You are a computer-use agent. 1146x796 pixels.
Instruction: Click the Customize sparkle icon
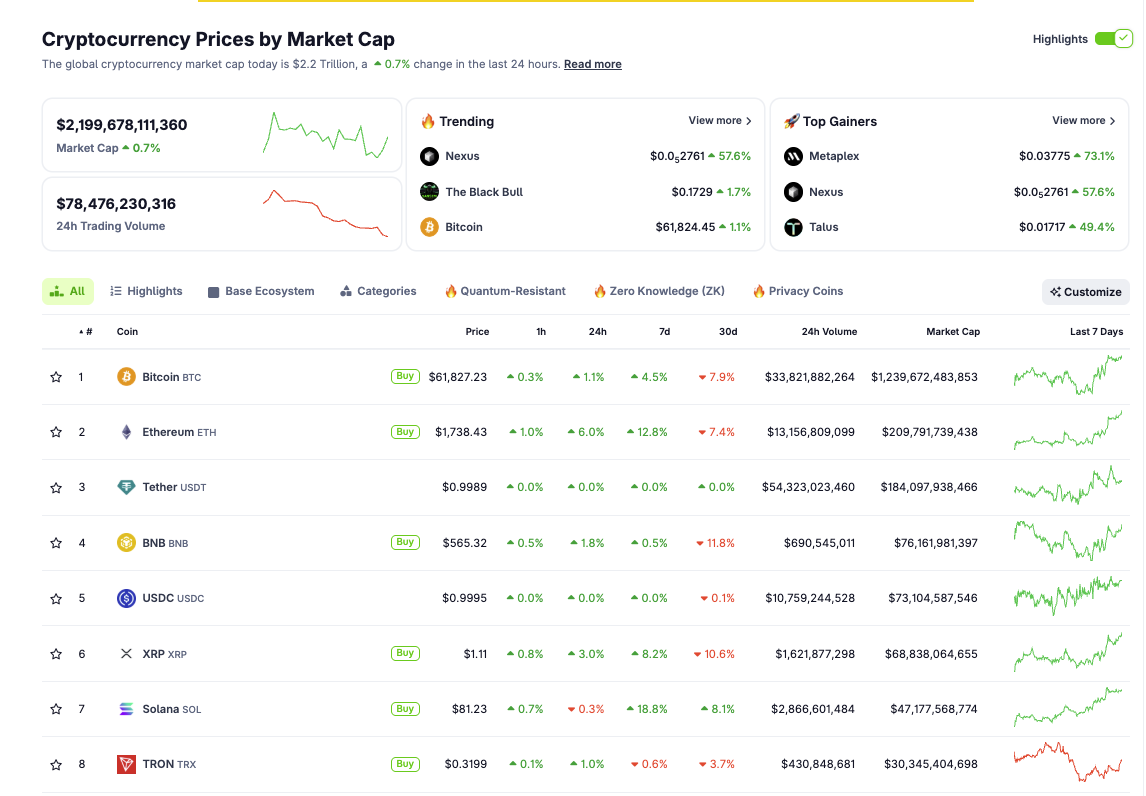[x=1055, y=292]
